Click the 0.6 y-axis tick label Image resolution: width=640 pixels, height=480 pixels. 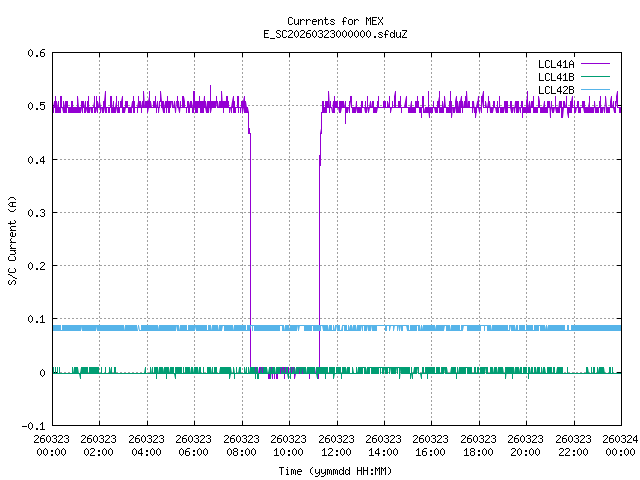tap(35, 54)
